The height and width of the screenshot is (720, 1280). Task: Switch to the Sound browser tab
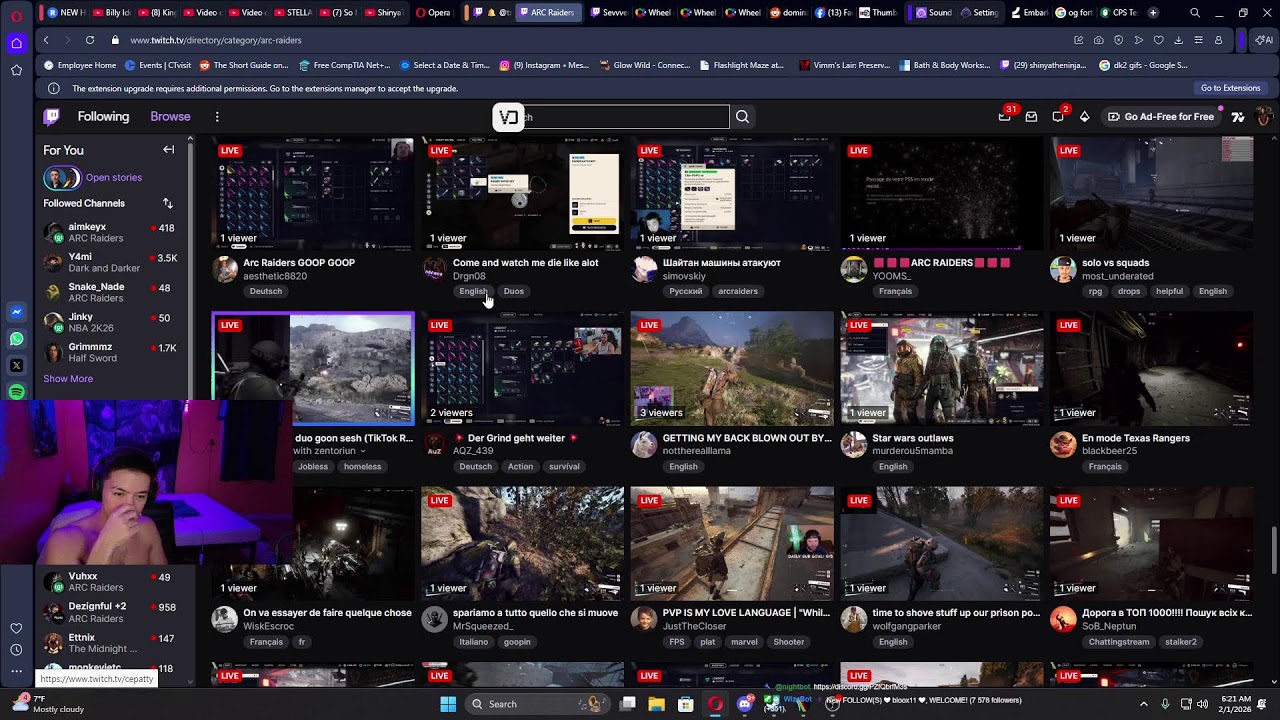pyautogui.click(x=934, y=13)
